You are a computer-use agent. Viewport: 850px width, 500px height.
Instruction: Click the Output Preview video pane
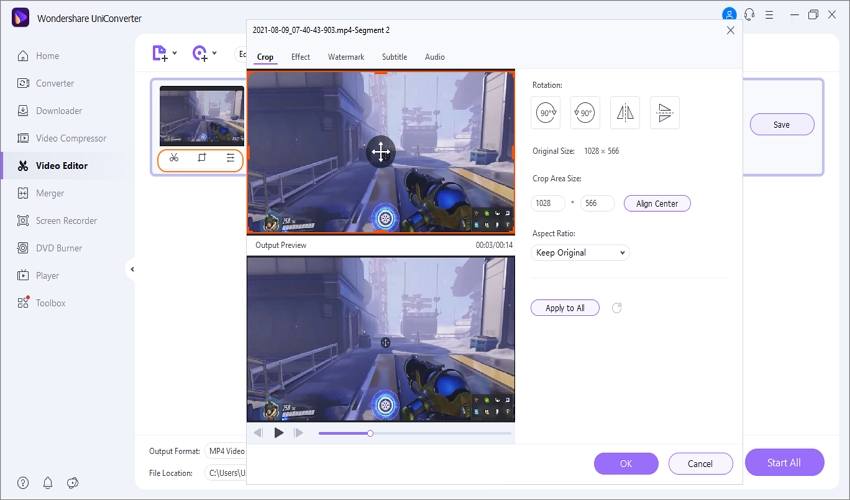tap(381, 339)
